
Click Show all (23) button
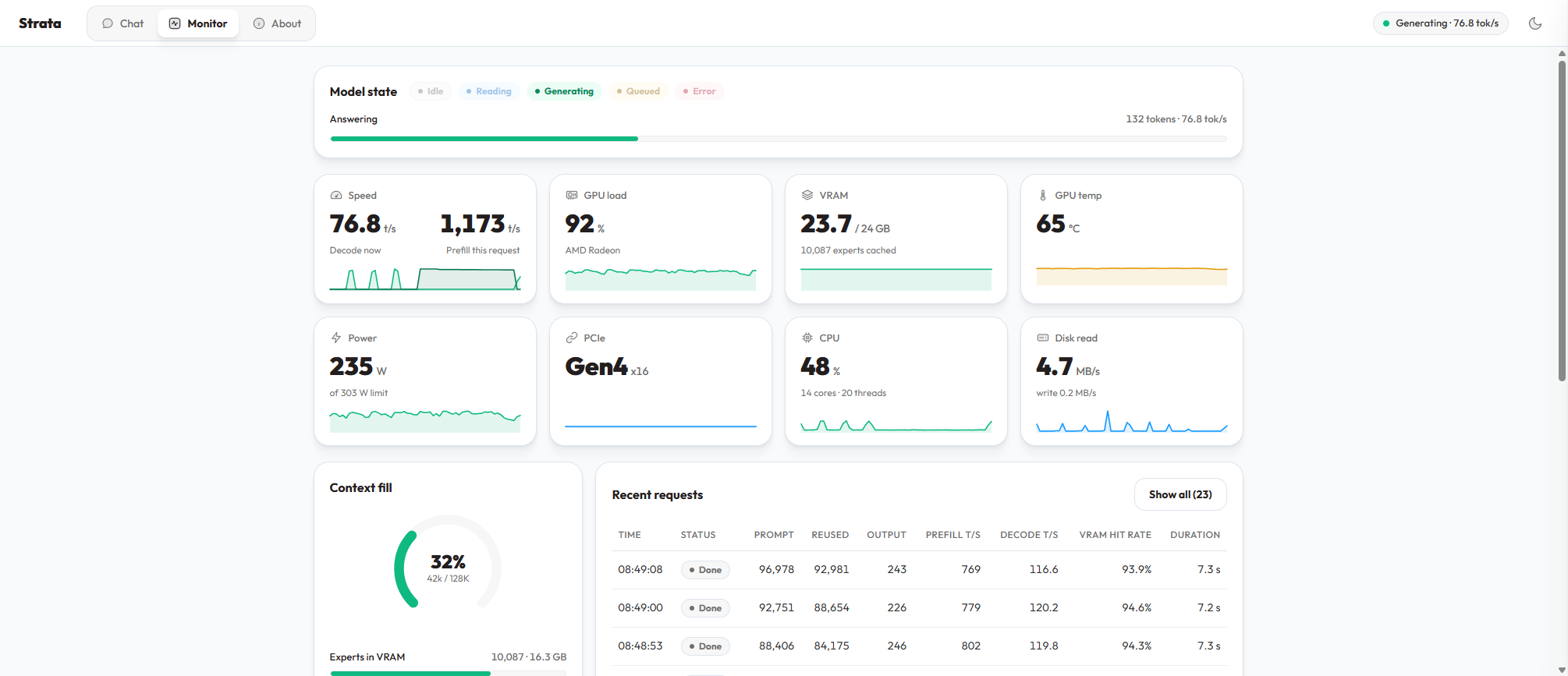coord(1180,494)
